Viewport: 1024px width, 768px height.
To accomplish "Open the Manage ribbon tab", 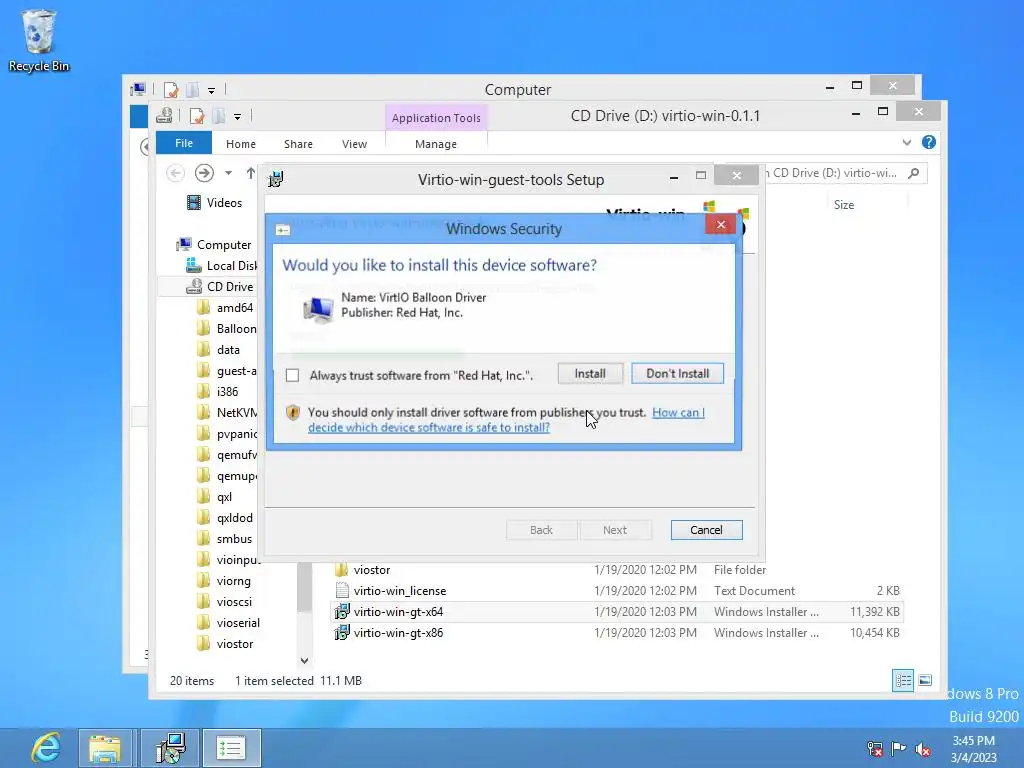I will point(436,144).
